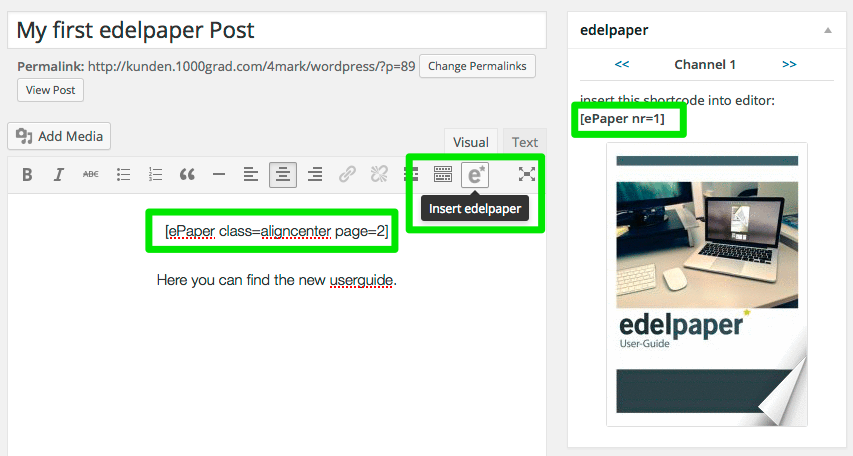Viewport: 853px width, 456px height.
Task: Insert a horizontal line
Action: click(219, 175)
